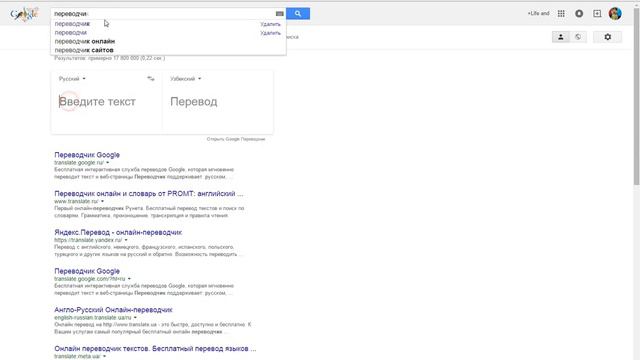Click the vertical page scrollbar
Viewport: 640px width, 360px height.
tap(636, 96)
